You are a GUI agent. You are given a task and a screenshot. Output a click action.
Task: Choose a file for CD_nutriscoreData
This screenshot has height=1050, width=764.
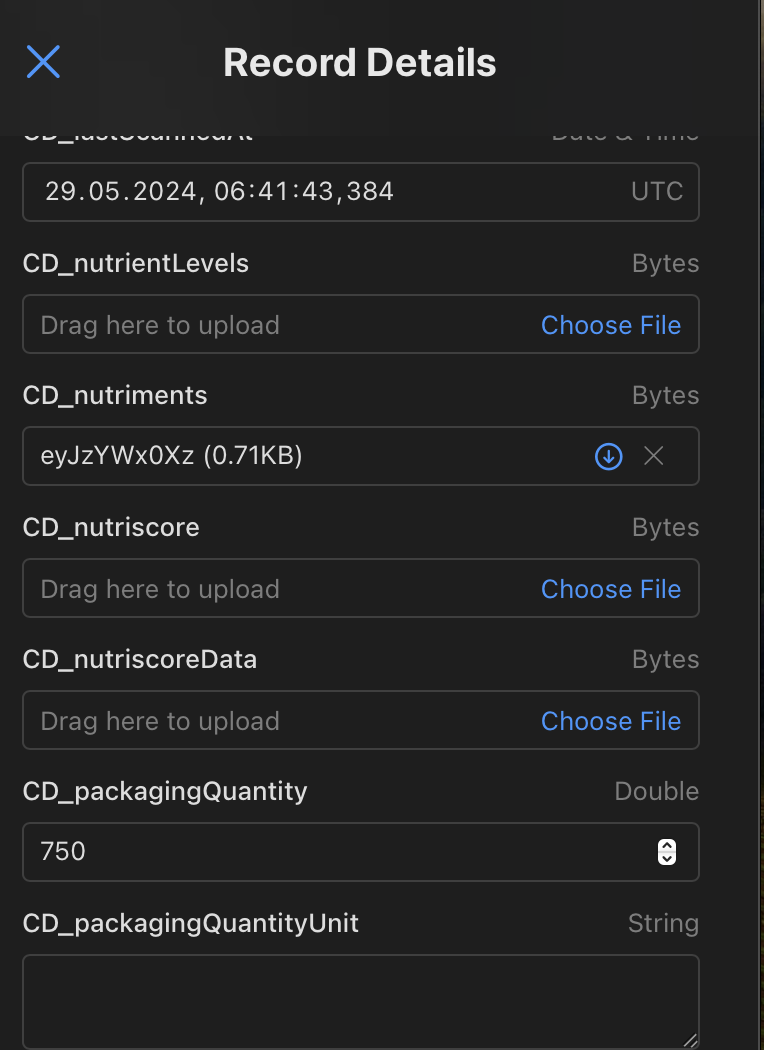tap(610, 721)
